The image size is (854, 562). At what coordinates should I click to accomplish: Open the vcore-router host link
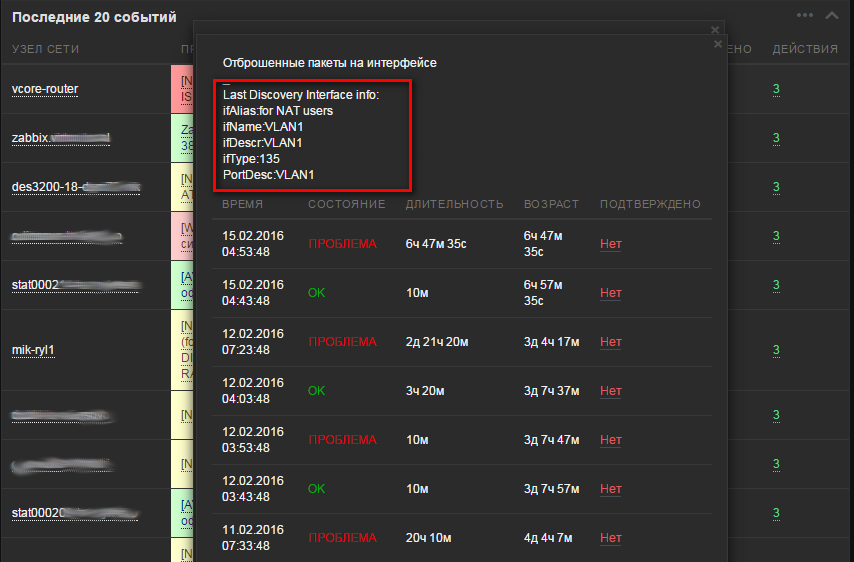tap(45, 89)
